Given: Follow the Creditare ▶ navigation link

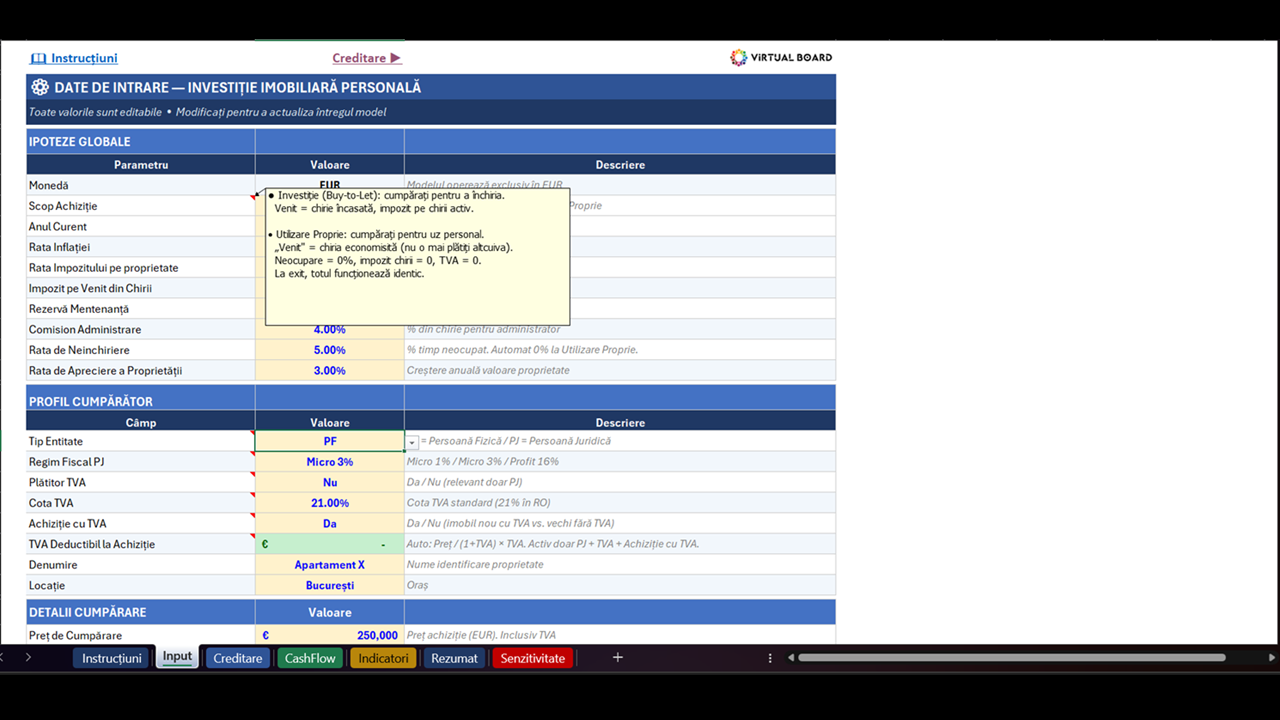Looking at the screenshot, I should click(x=367, y=58).
